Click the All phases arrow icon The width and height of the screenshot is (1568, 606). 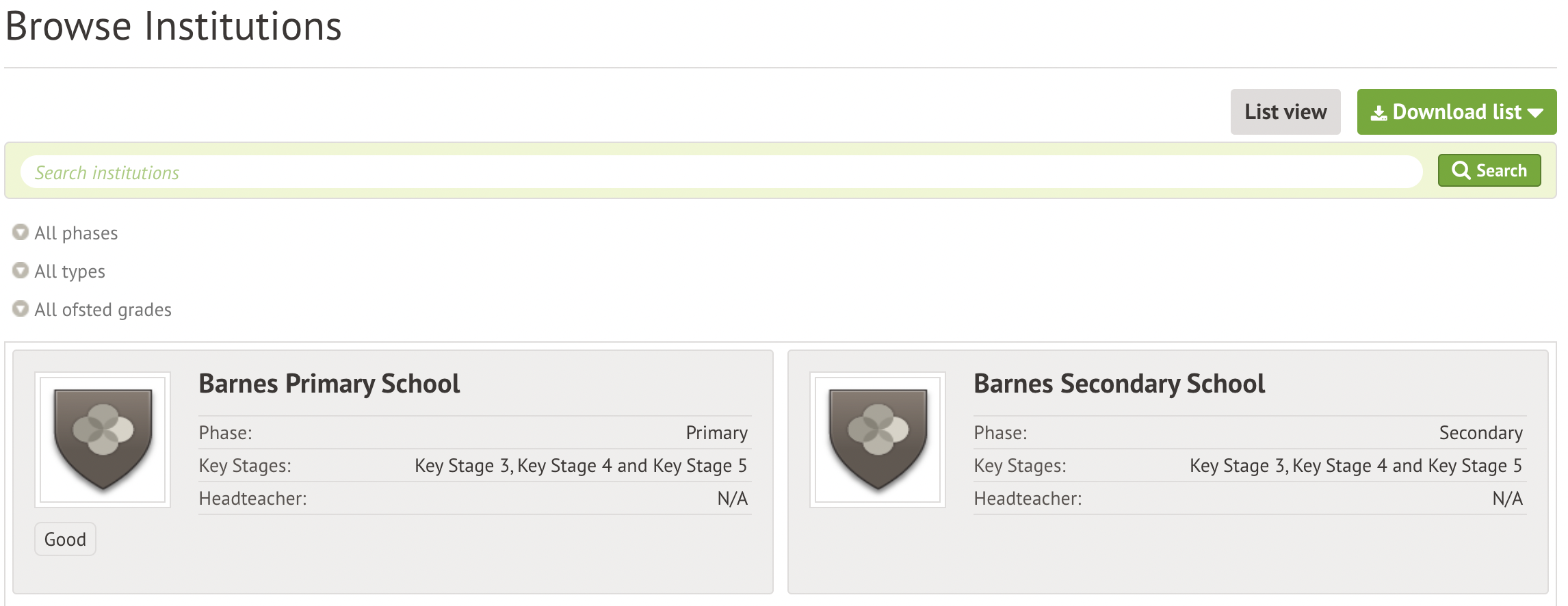(x=21, y=233)
